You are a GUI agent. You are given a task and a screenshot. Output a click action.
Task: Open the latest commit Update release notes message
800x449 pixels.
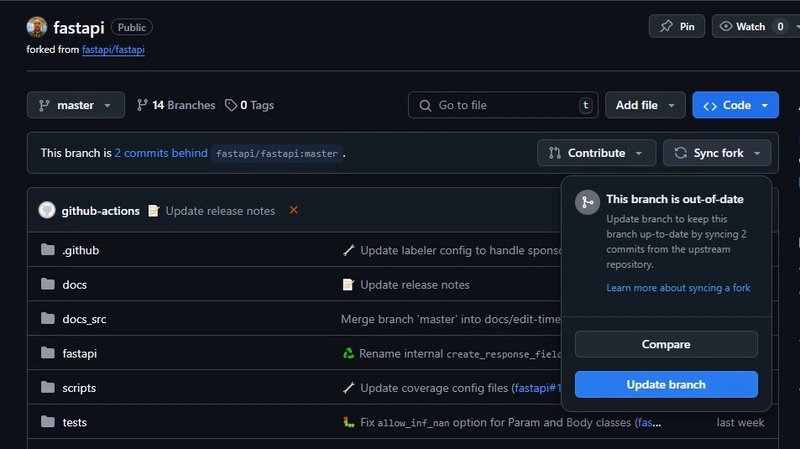[x=220, y=211]
